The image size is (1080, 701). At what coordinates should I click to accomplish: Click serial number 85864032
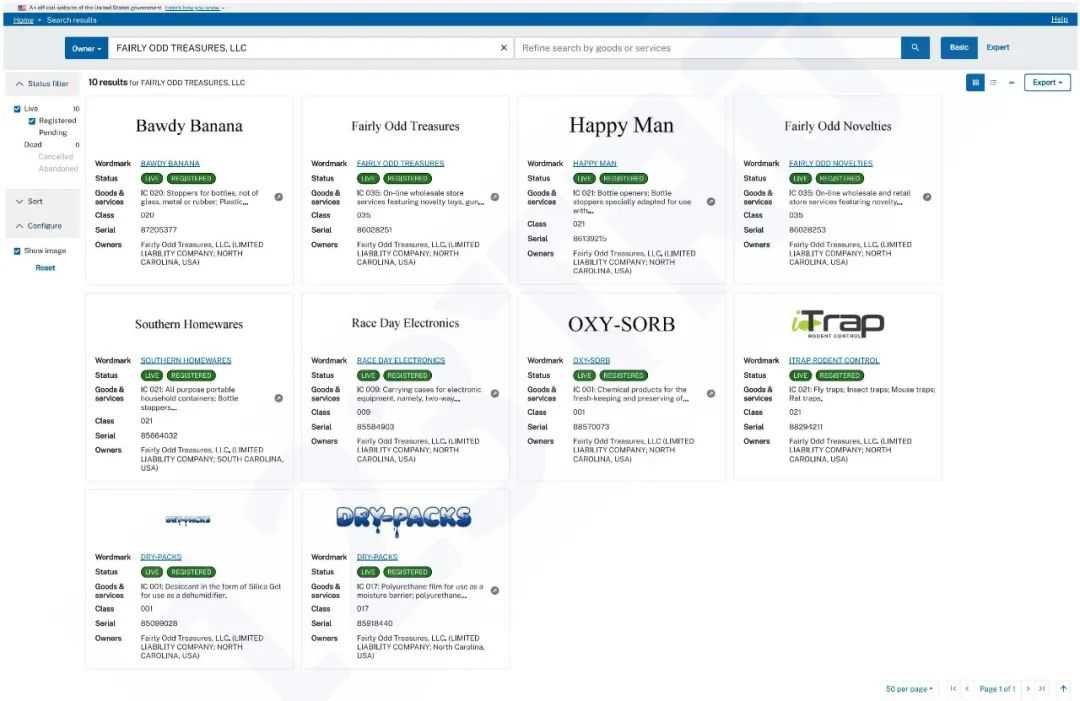(x=159, y=436)
